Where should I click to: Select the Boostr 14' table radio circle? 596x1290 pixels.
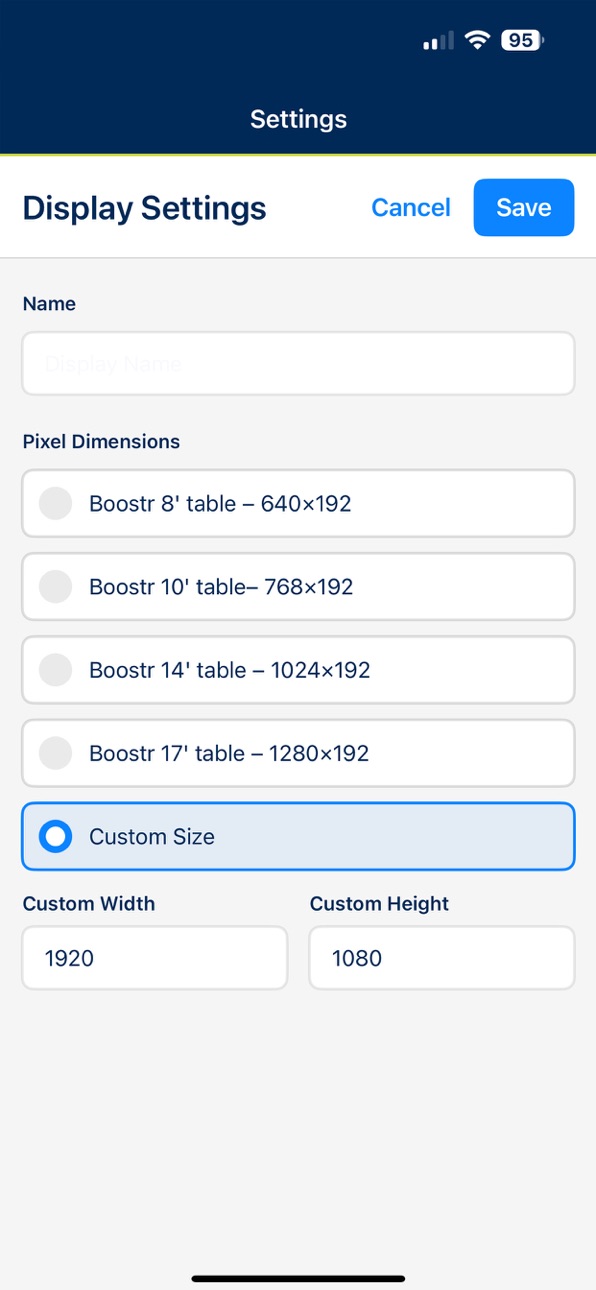point(55,670)
